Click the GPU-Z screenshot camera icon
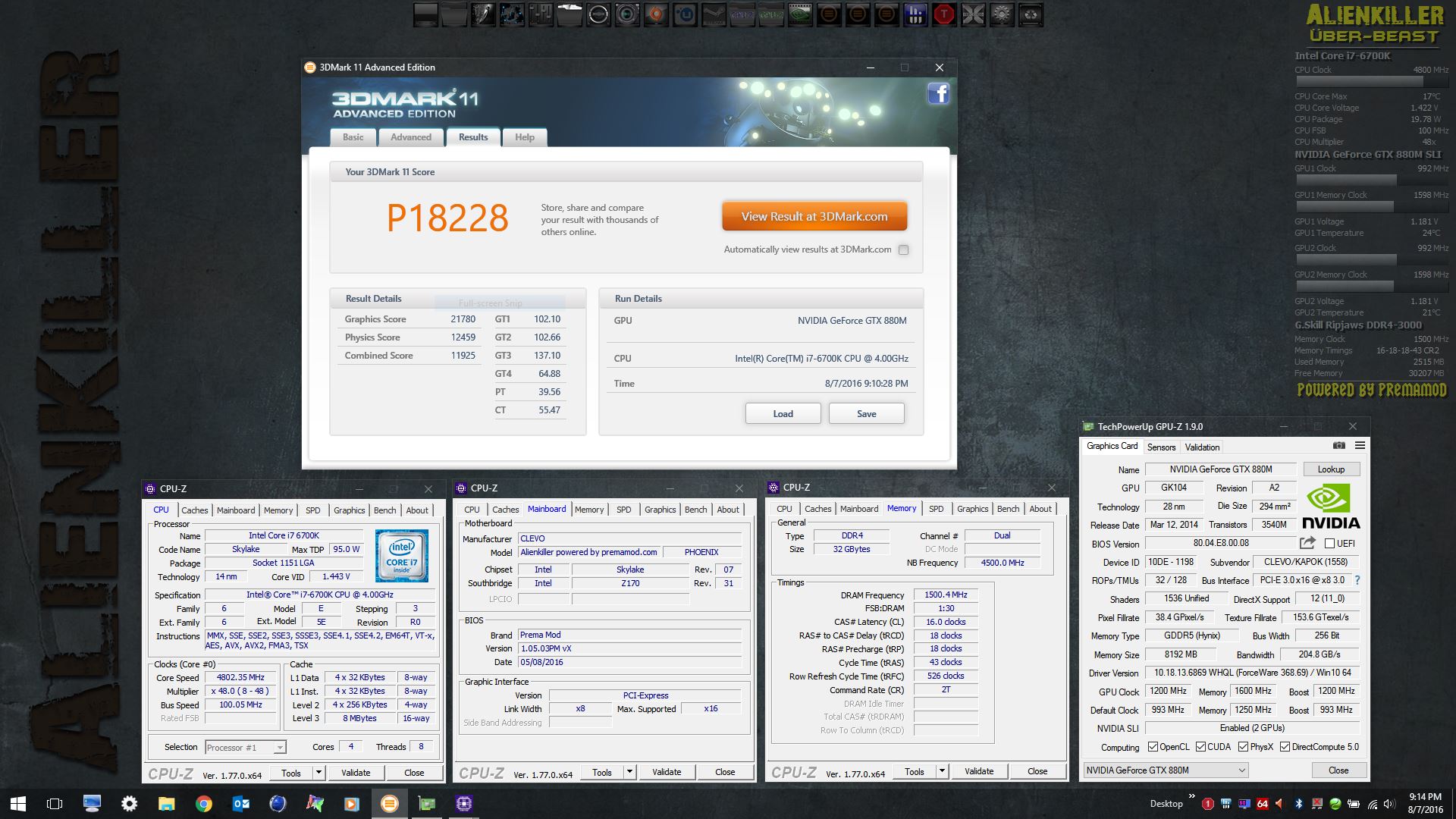Viewport: 1456px width, 819px height. tap(1339, 446)
